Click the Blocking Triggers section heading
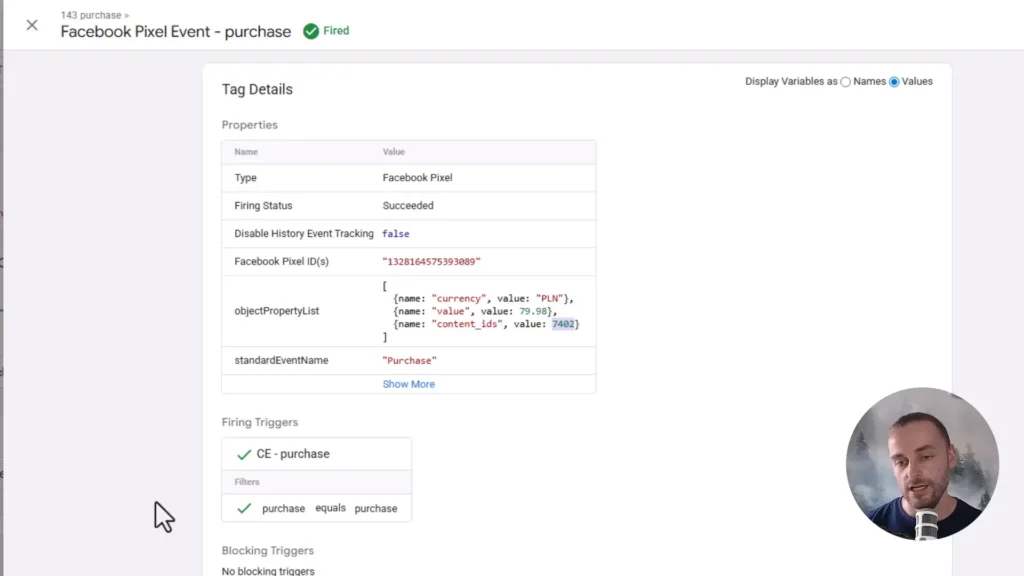The width and height of the screenshot is (1024, 576). pos(268,551)
